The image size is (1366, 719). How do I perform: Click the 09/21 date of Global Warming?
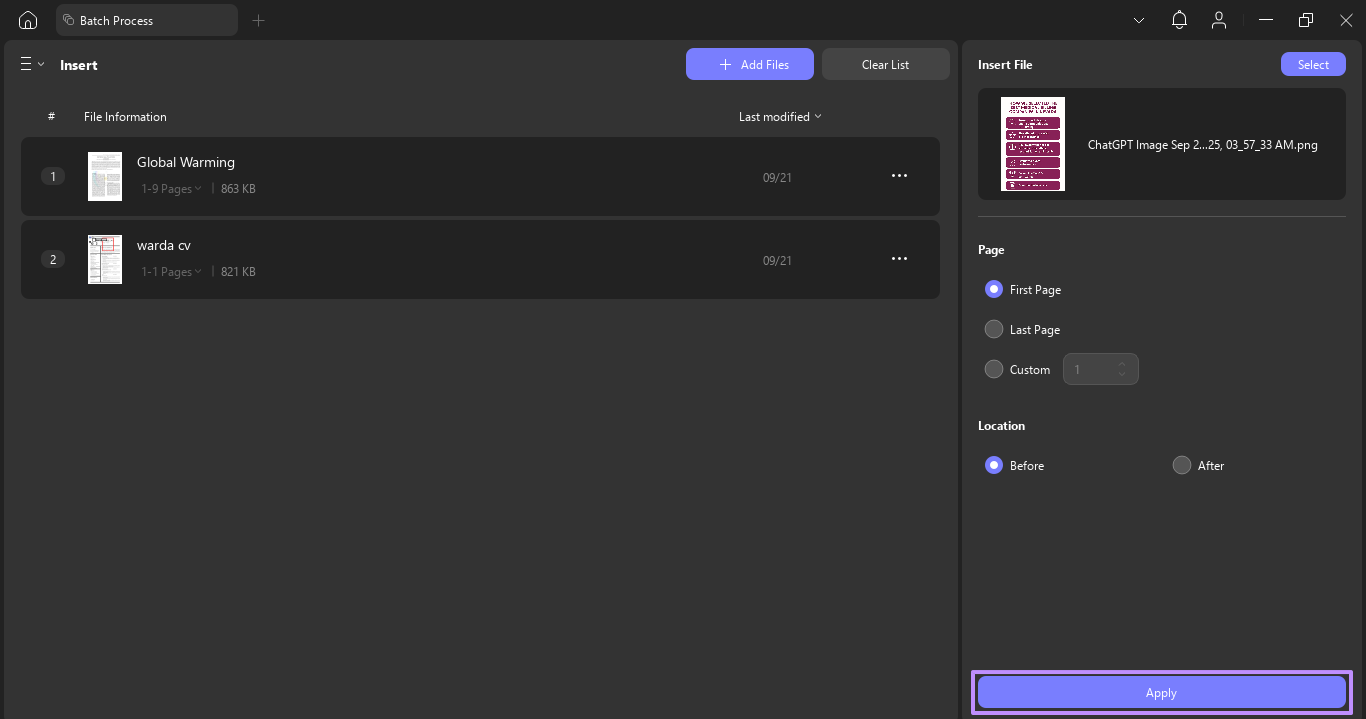(x=777, y=178)
